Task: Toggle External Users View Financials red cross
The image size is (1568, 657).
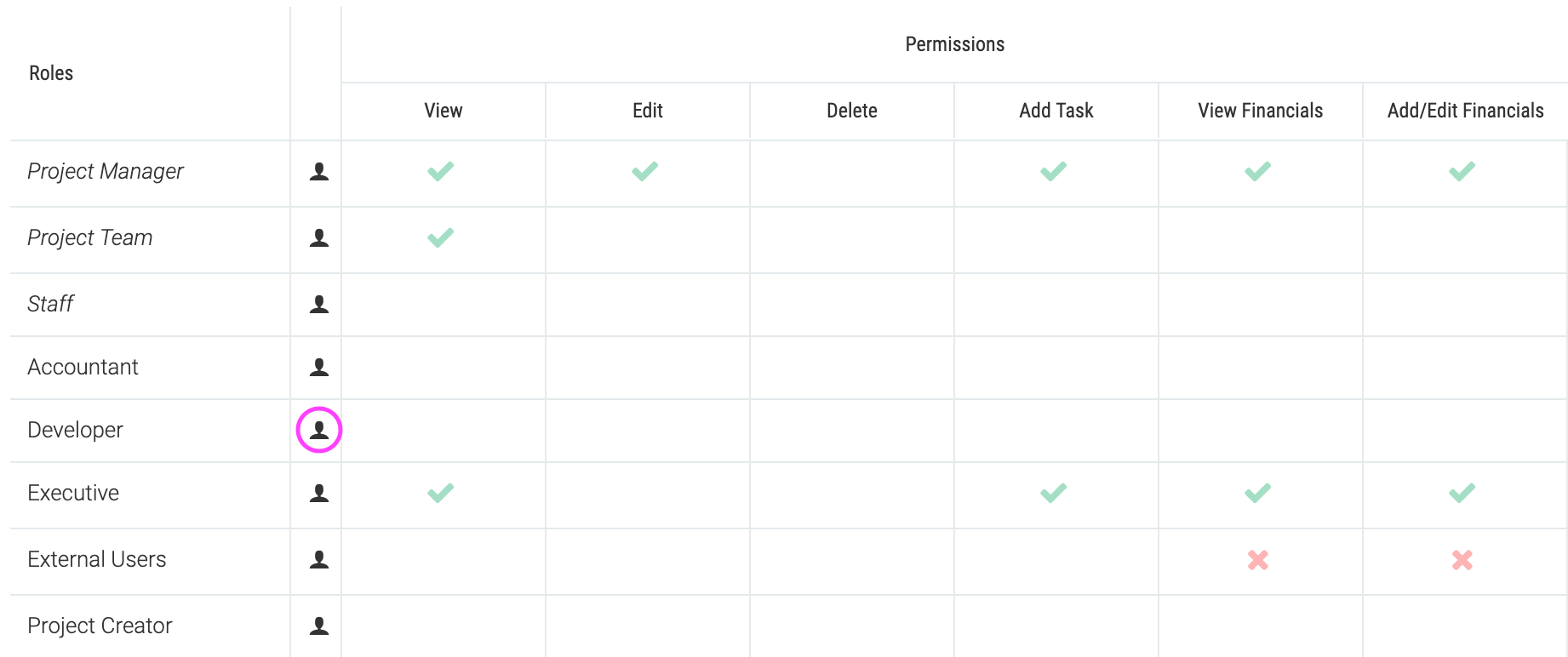Action: click(1258, 560)
